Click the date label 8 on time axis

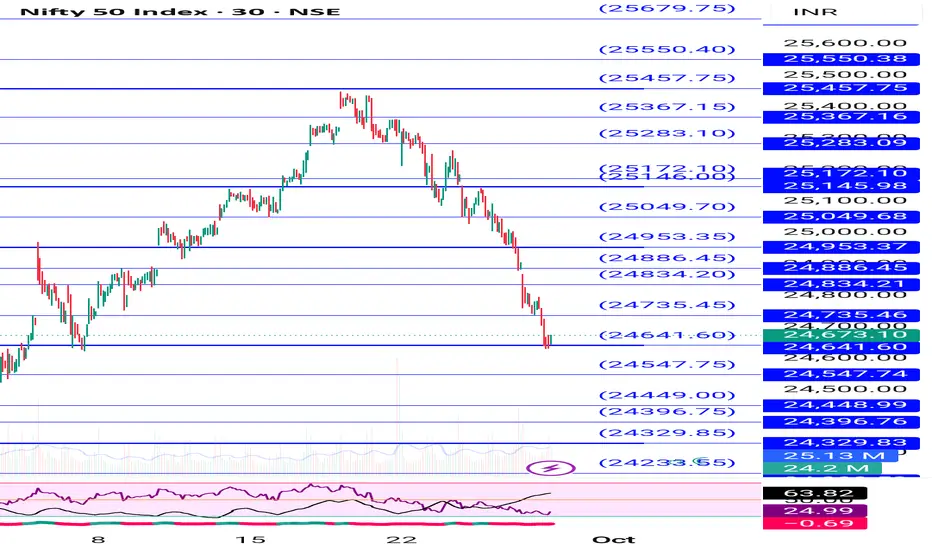click(x=99, y=540)
